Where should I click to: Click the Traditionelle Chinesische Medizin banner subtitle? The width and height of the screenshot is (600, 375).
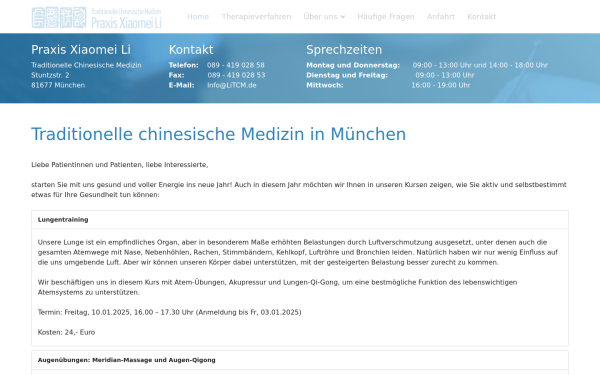[x=86, y=65]
